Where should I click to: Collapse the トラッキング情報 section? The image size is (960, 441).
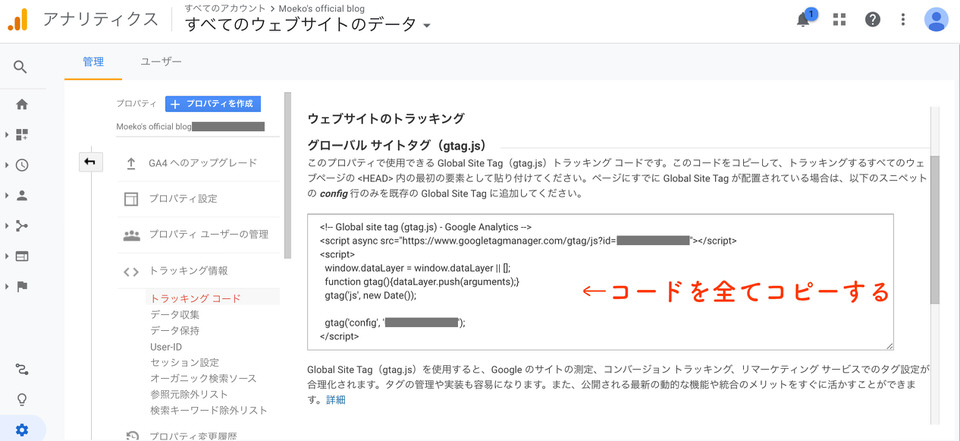[x=188, y=271]
